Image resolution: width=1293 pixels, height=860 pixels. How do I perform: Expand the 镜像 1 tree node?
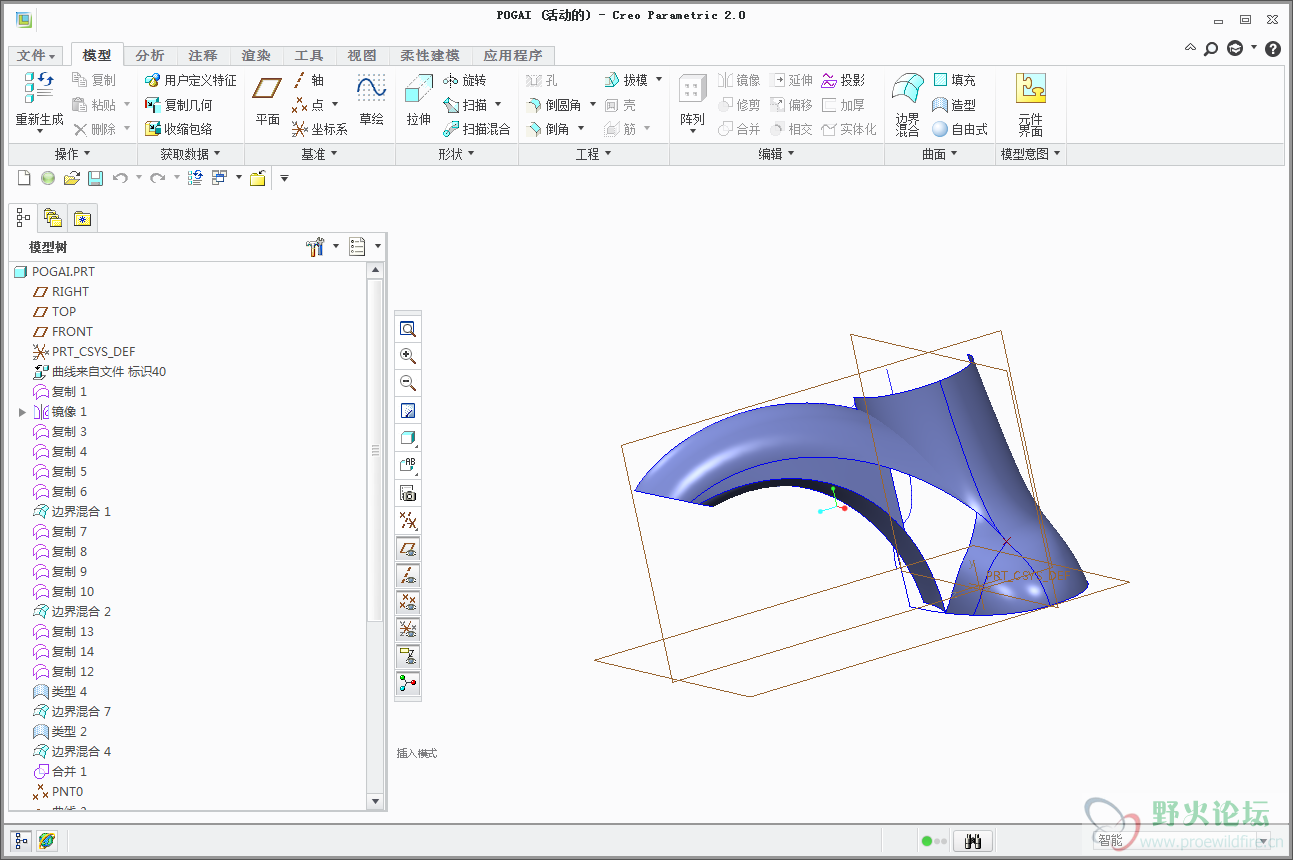(x=22, y=412)
